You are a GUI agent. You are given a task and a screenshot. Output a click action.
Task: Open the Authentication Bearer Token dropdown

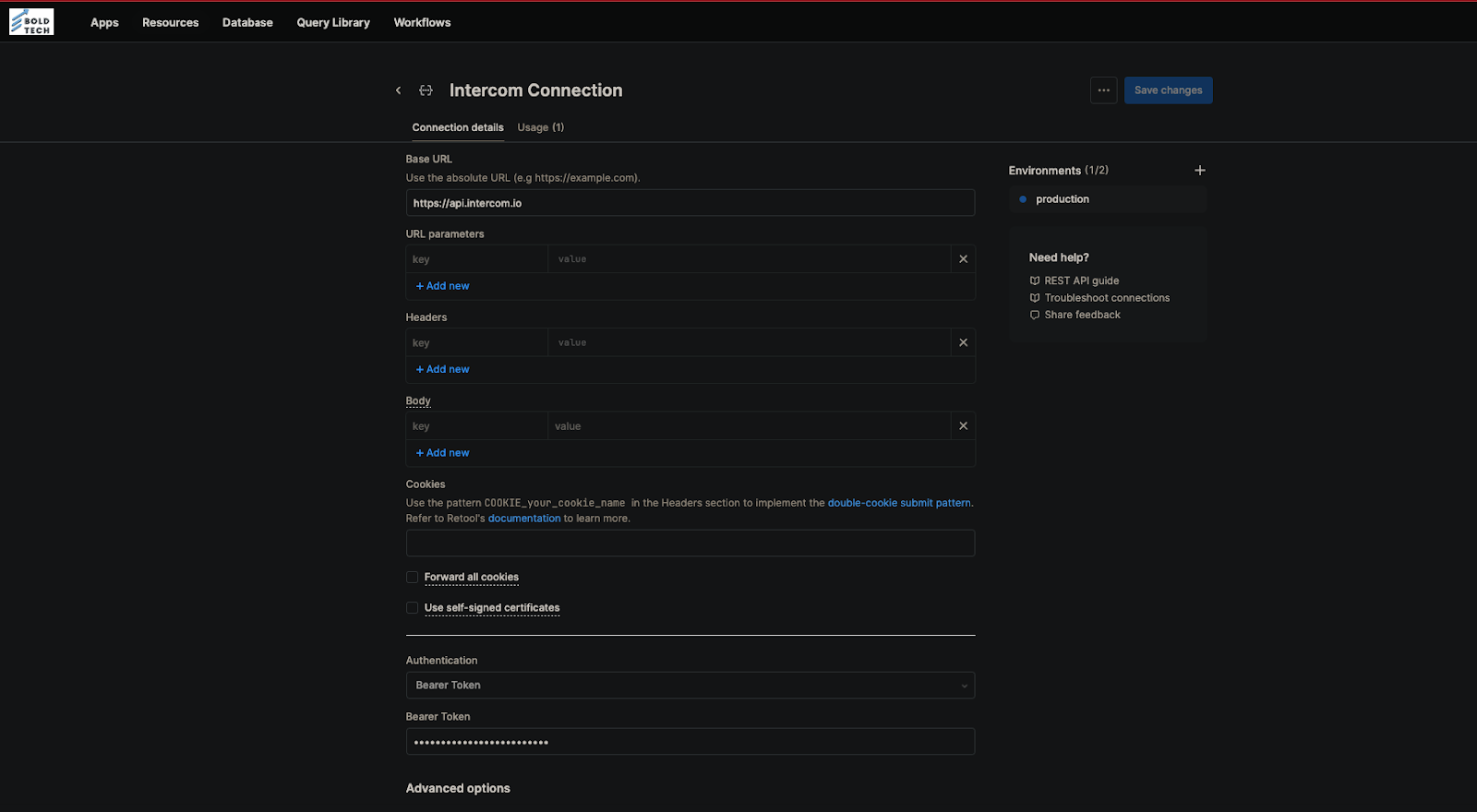click(690, 686)
